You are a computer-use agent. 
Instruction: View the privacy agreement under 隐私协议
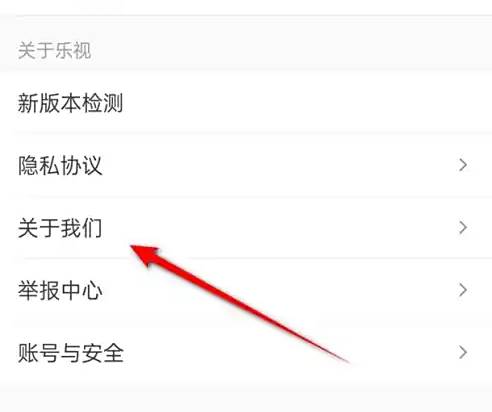tap(60, 165)
